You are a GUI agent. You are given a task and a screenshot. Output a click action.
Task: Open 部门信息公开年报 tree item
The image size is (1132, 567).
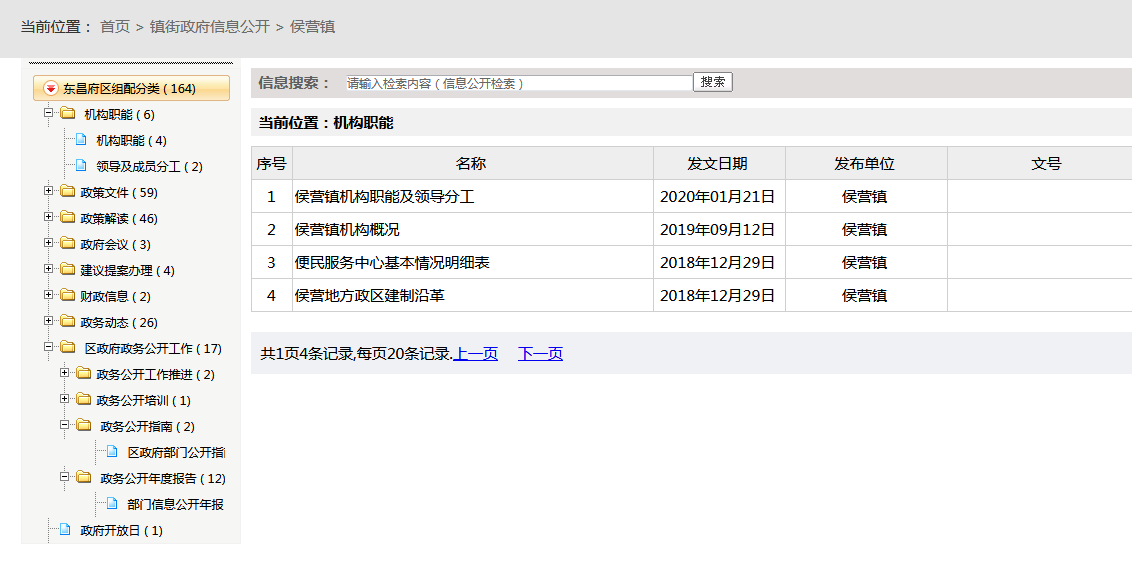[x=175, y=505]
